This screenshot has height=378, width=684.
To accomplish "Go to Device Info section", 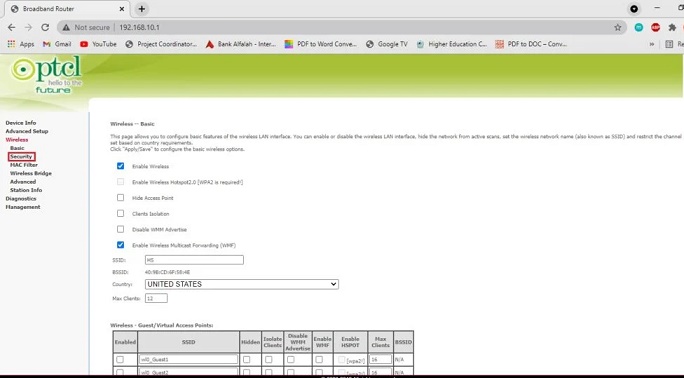I will click(x=21, y=123).
